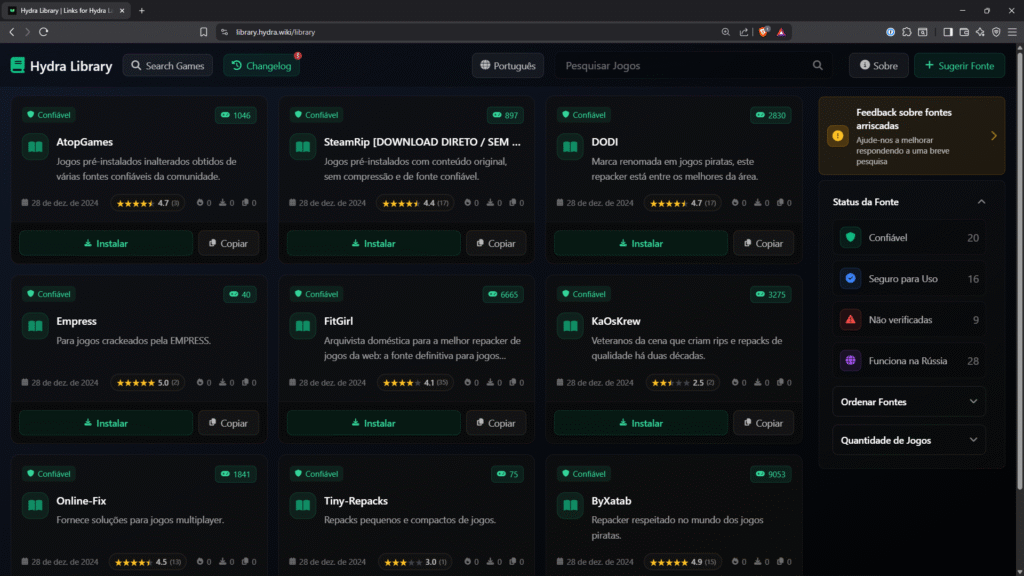Click Instalar on the SteamRip card
Image resolution: width=1024 pixels, height=576 pixels.
pos(374,243)
